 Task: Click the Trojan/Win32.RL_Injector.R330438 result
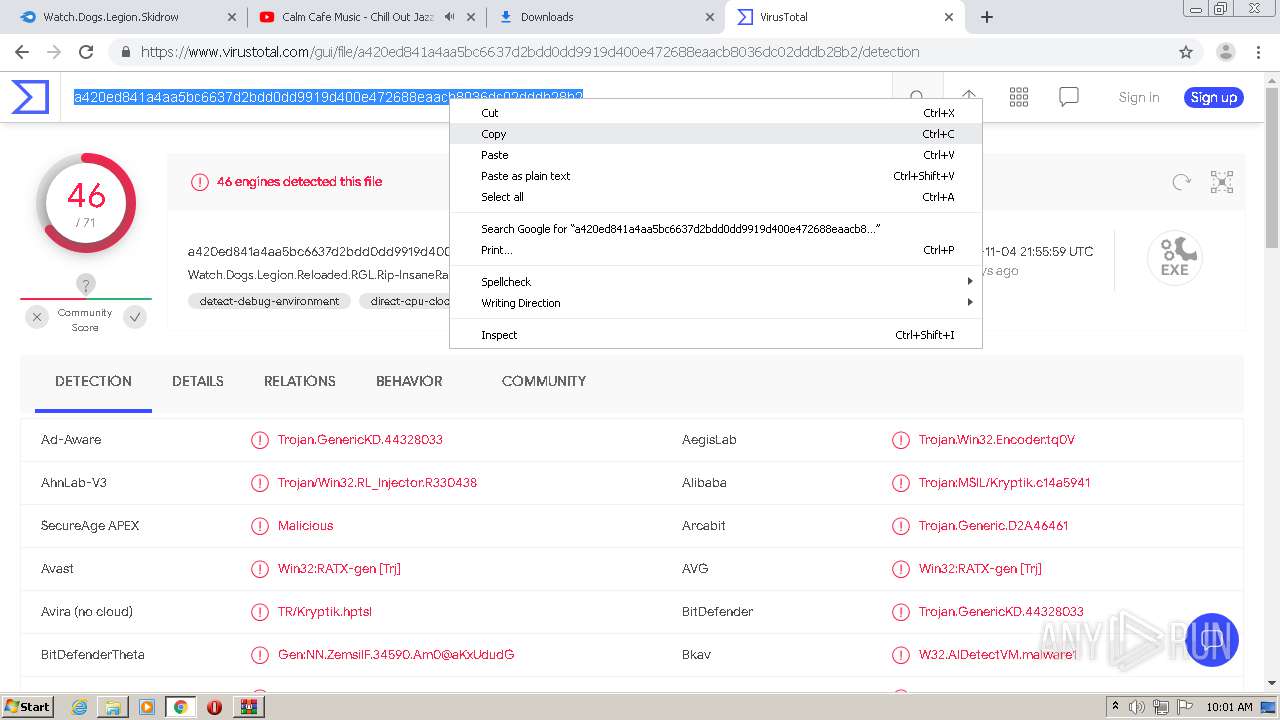[377, 483]
